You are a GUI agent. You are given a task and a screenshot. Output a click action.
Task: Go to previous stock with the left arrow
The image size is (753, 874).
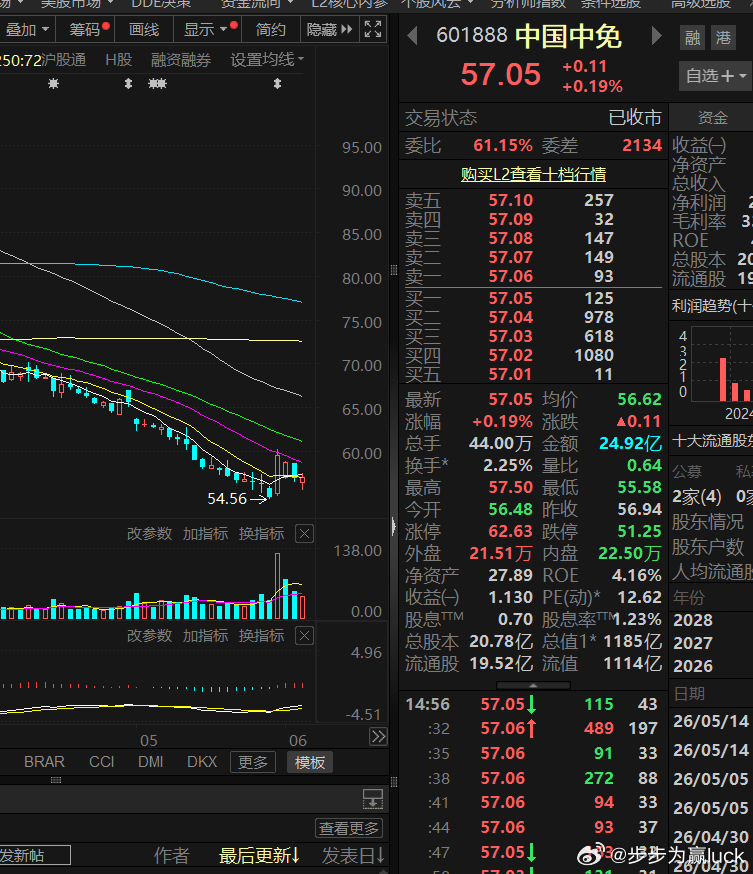412,37
